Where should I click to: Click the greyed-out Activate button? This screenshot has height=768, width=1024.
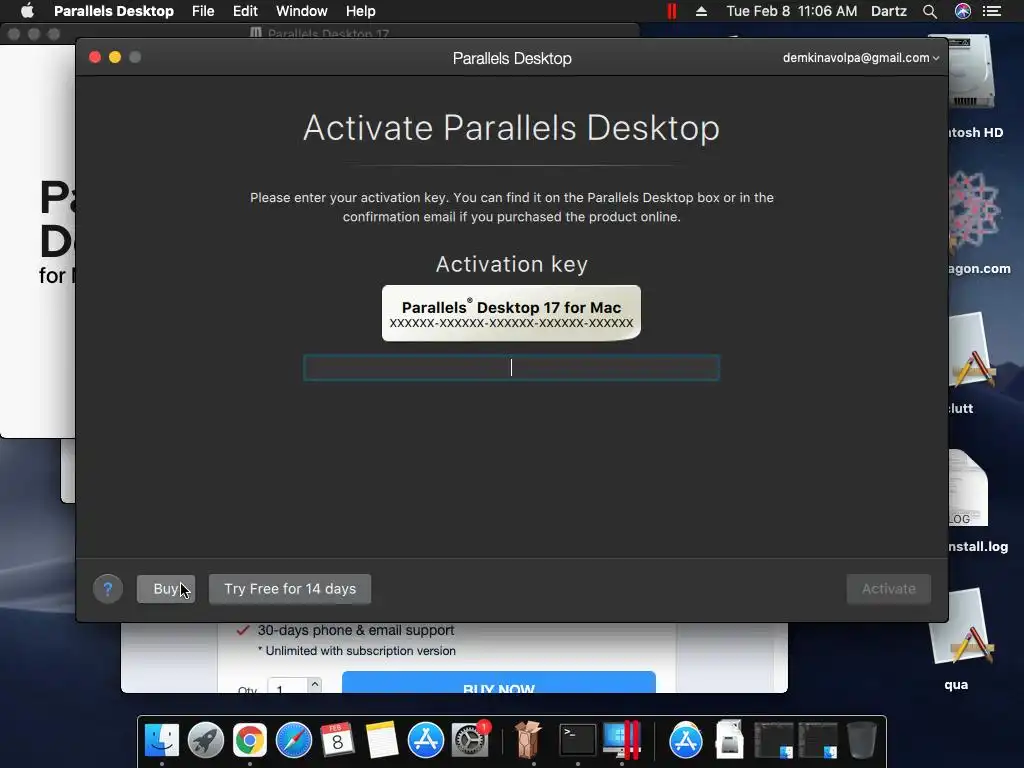pos(889,589)
